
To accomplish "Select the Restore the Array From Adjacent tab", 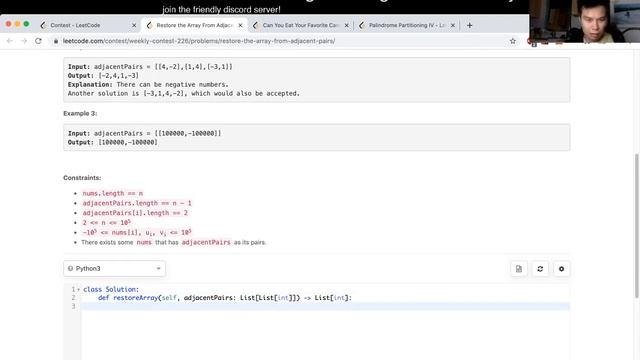I will [x=194, y=25].
